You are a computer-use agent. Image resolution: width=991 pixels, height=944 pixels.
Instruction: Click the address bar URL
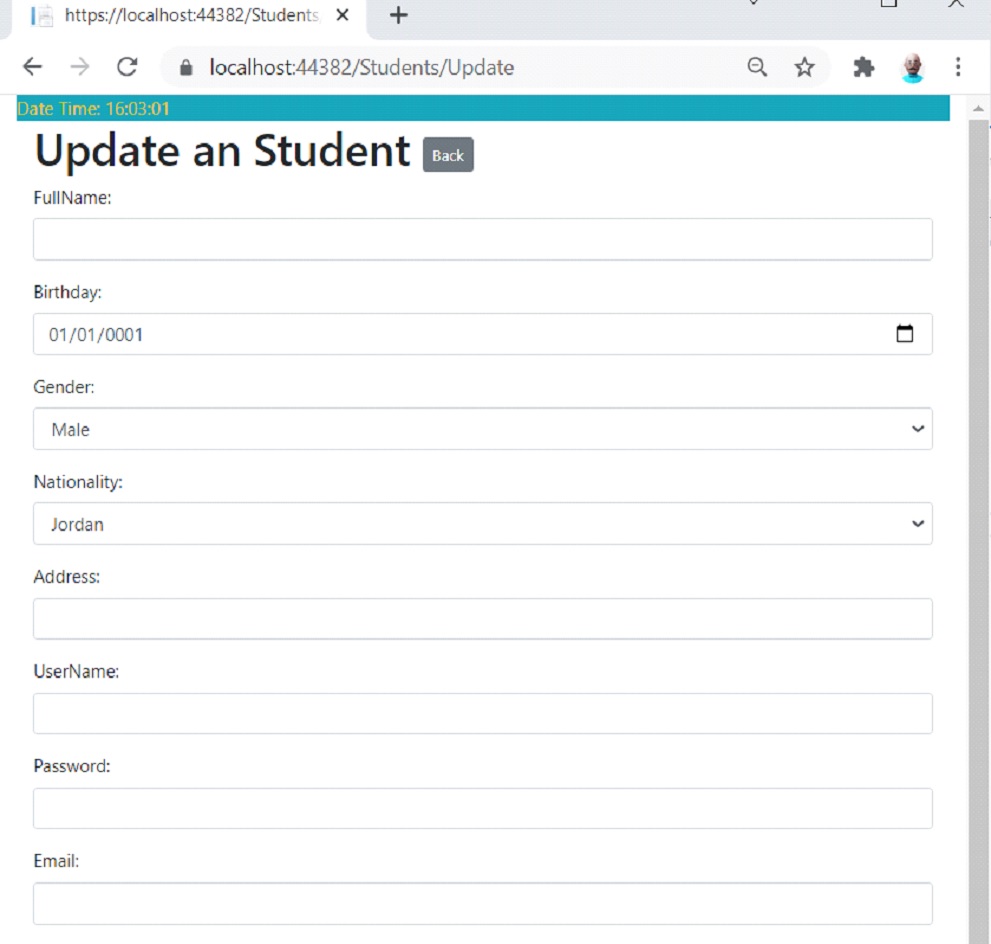click(362, 68)
